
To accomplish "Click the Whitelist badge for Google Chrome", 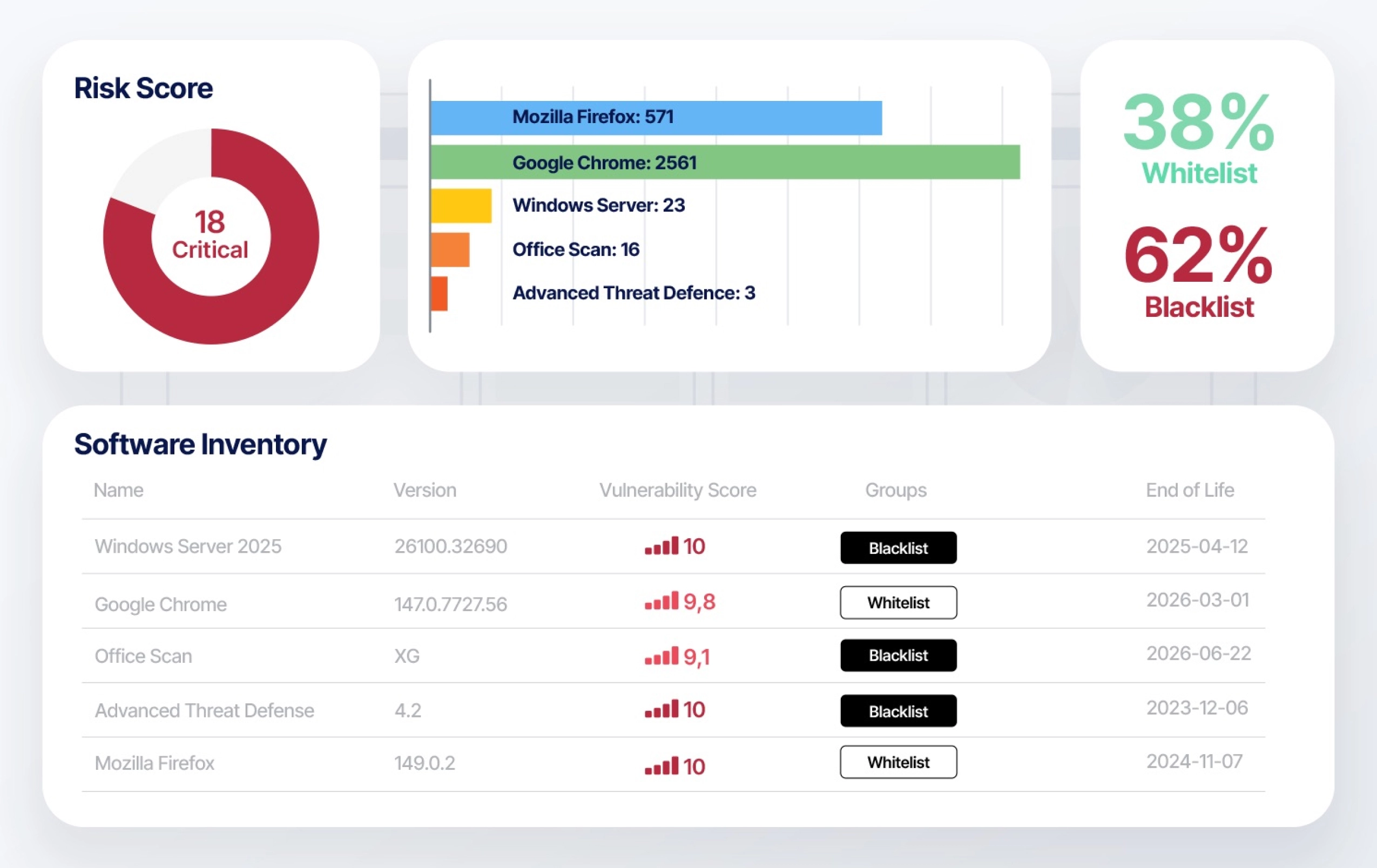I will pos(899,602).
